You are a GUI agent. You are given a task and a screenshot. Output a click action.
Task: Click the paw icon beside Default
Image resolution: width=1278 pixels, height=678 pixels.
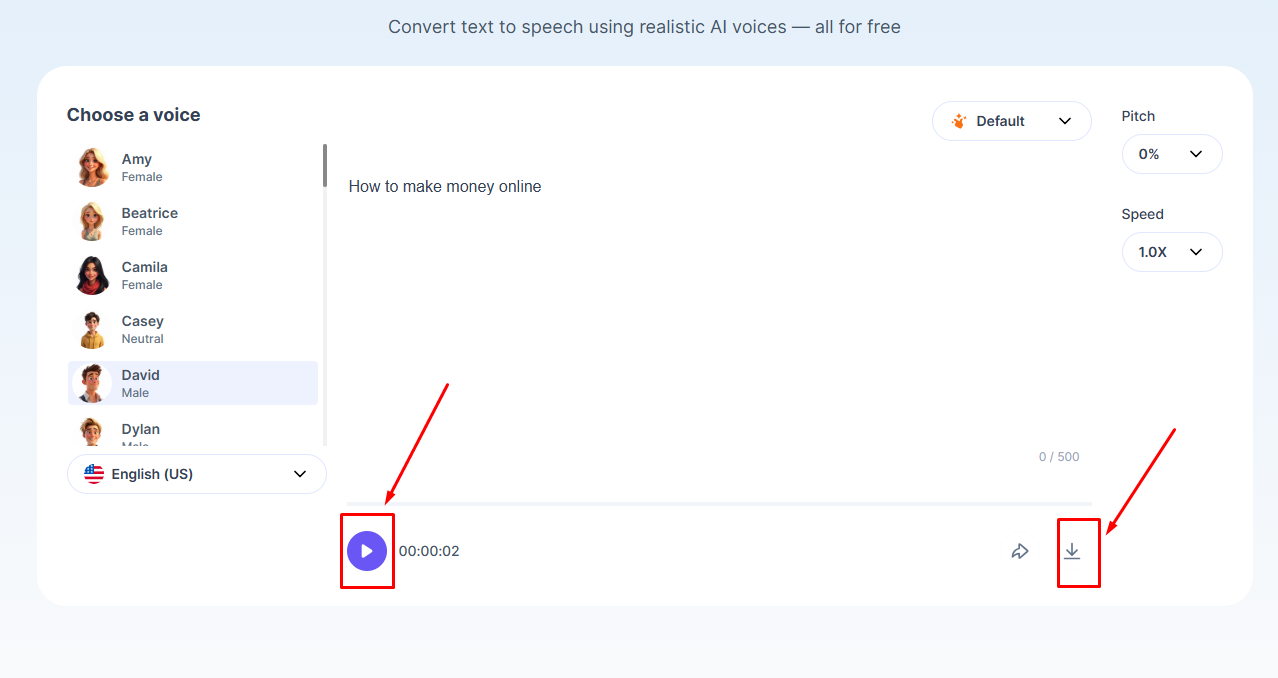pos(960,120)
